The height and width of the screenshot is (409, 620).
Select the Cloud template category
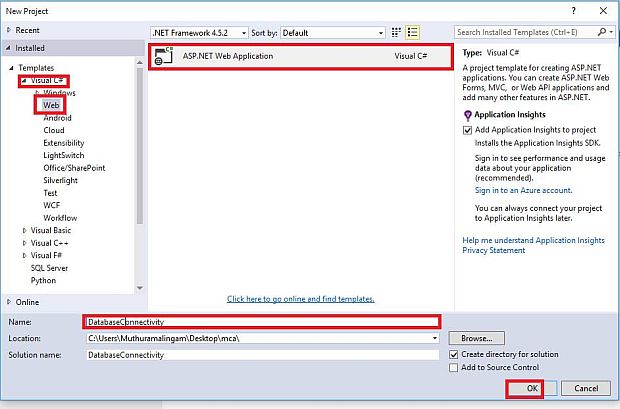point(54,130)
